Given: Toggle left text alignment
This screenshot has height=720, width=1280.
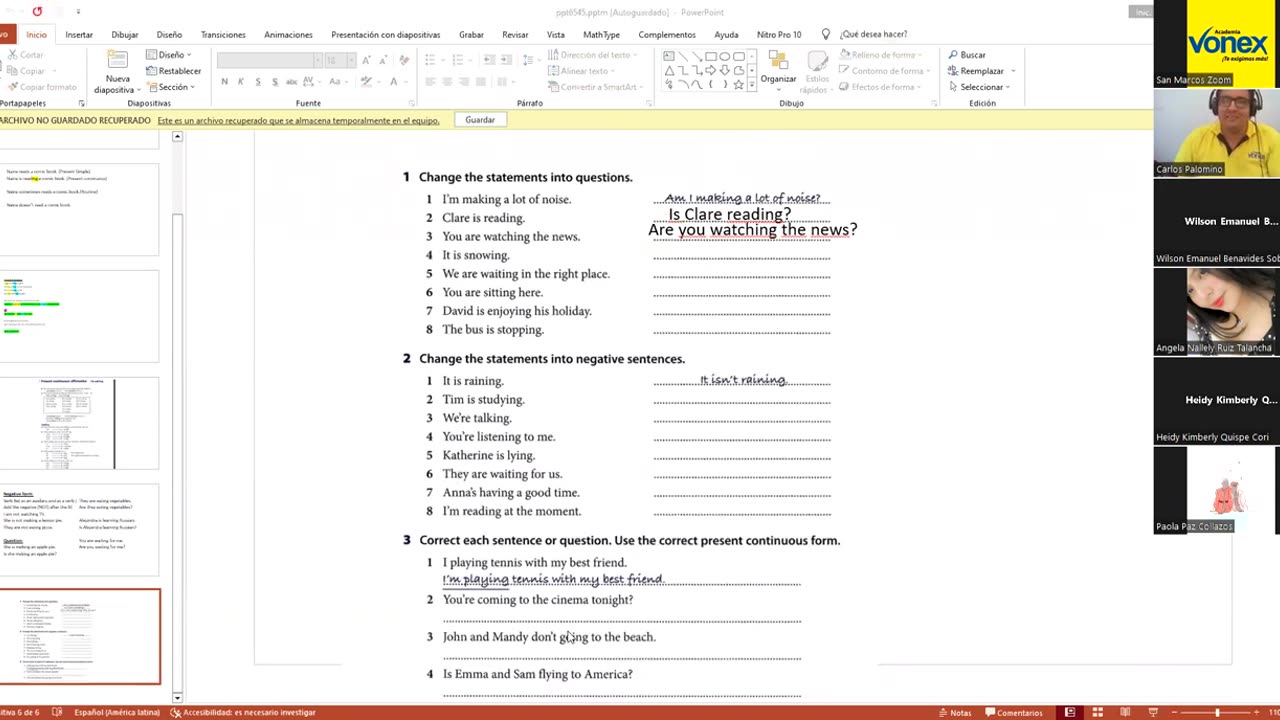Looking at the screenshot, I should [x=431, y=82].
